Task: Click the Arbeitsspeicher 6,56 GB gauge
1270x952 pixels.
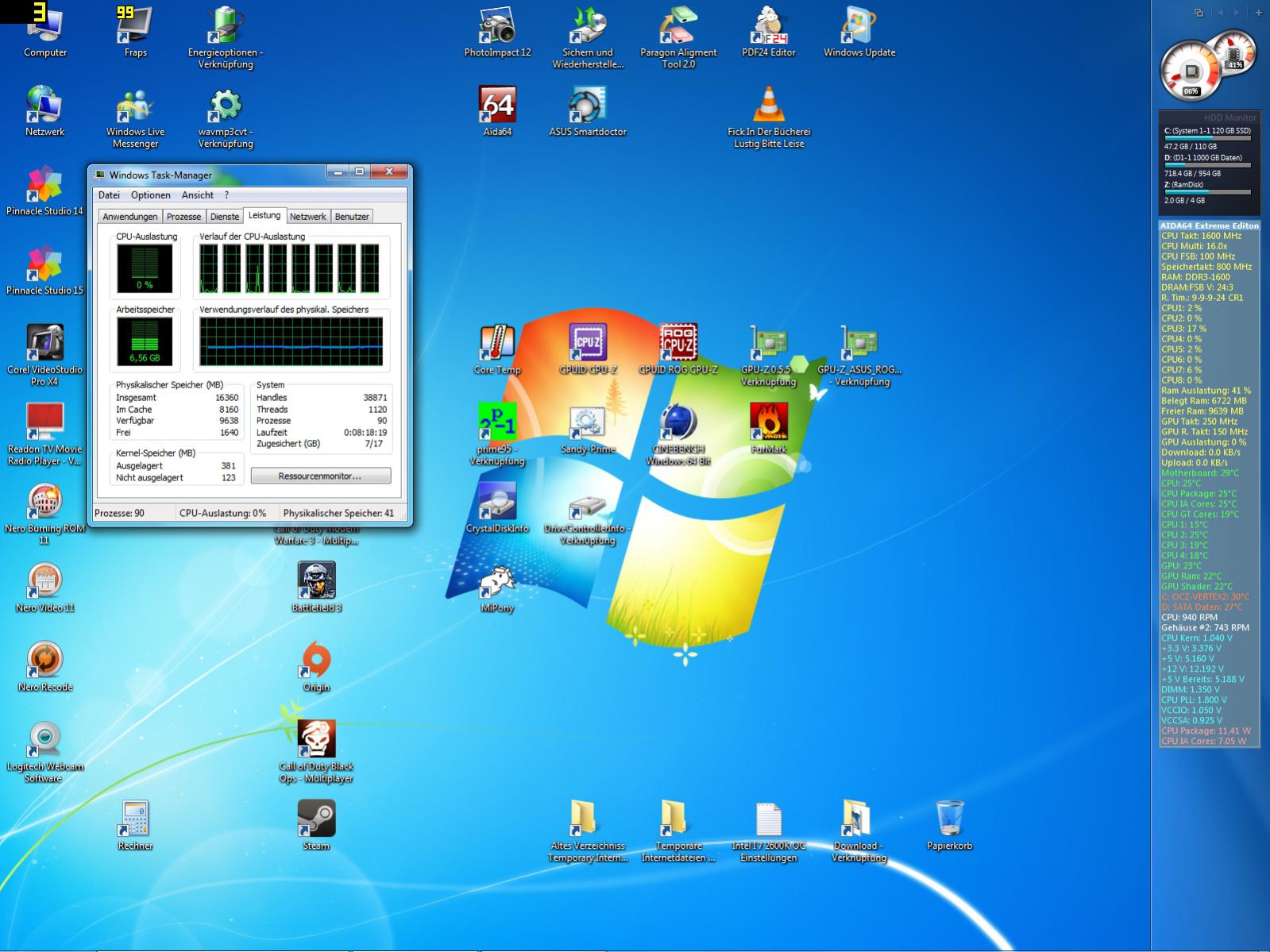Action: pyautogui.click(x=145, y=341)
